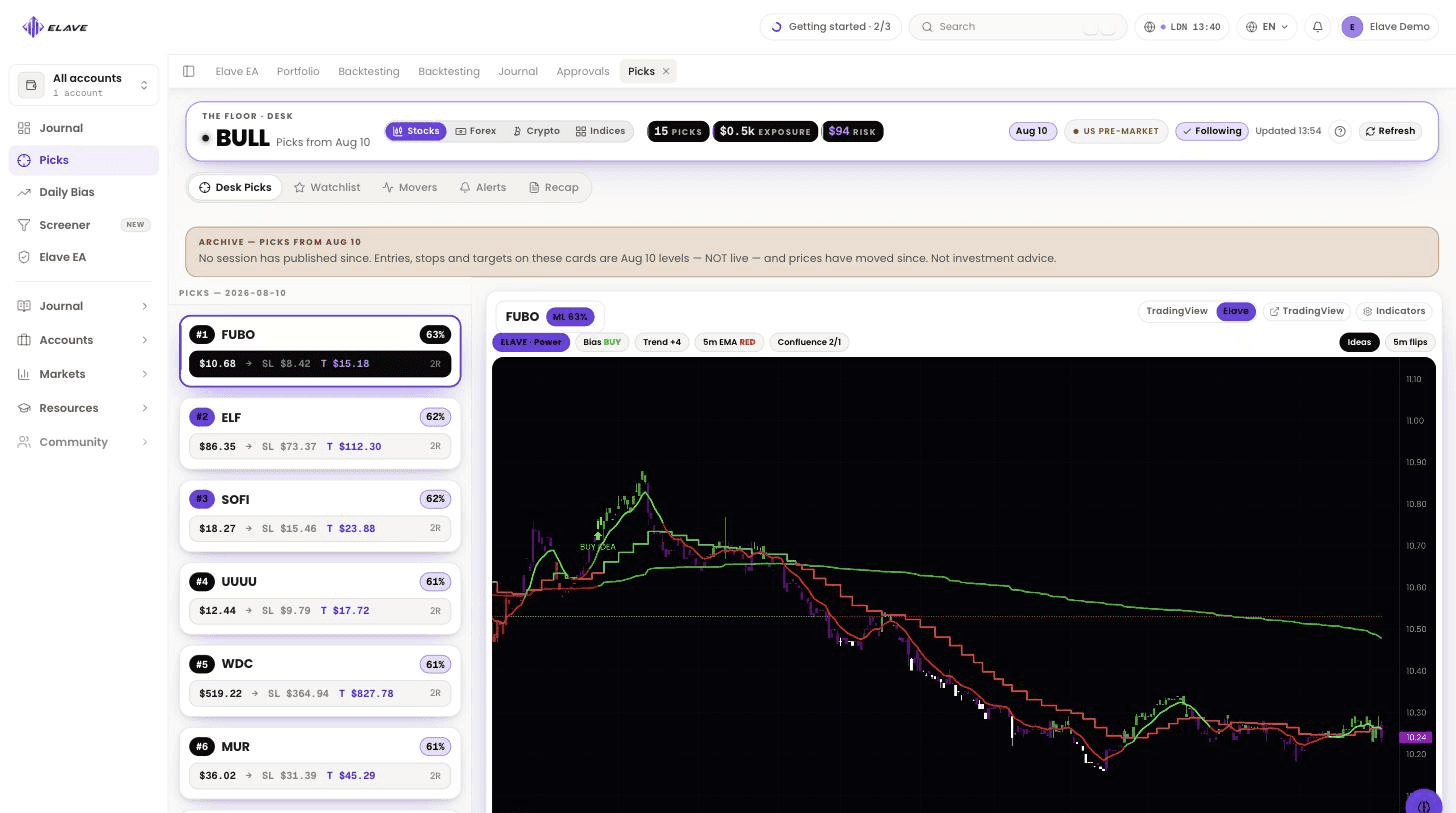Image resolution: width=1456 pixels, height=813 pixels.
Task: Switch to the Approvals tab
Action: click(583, 71)
